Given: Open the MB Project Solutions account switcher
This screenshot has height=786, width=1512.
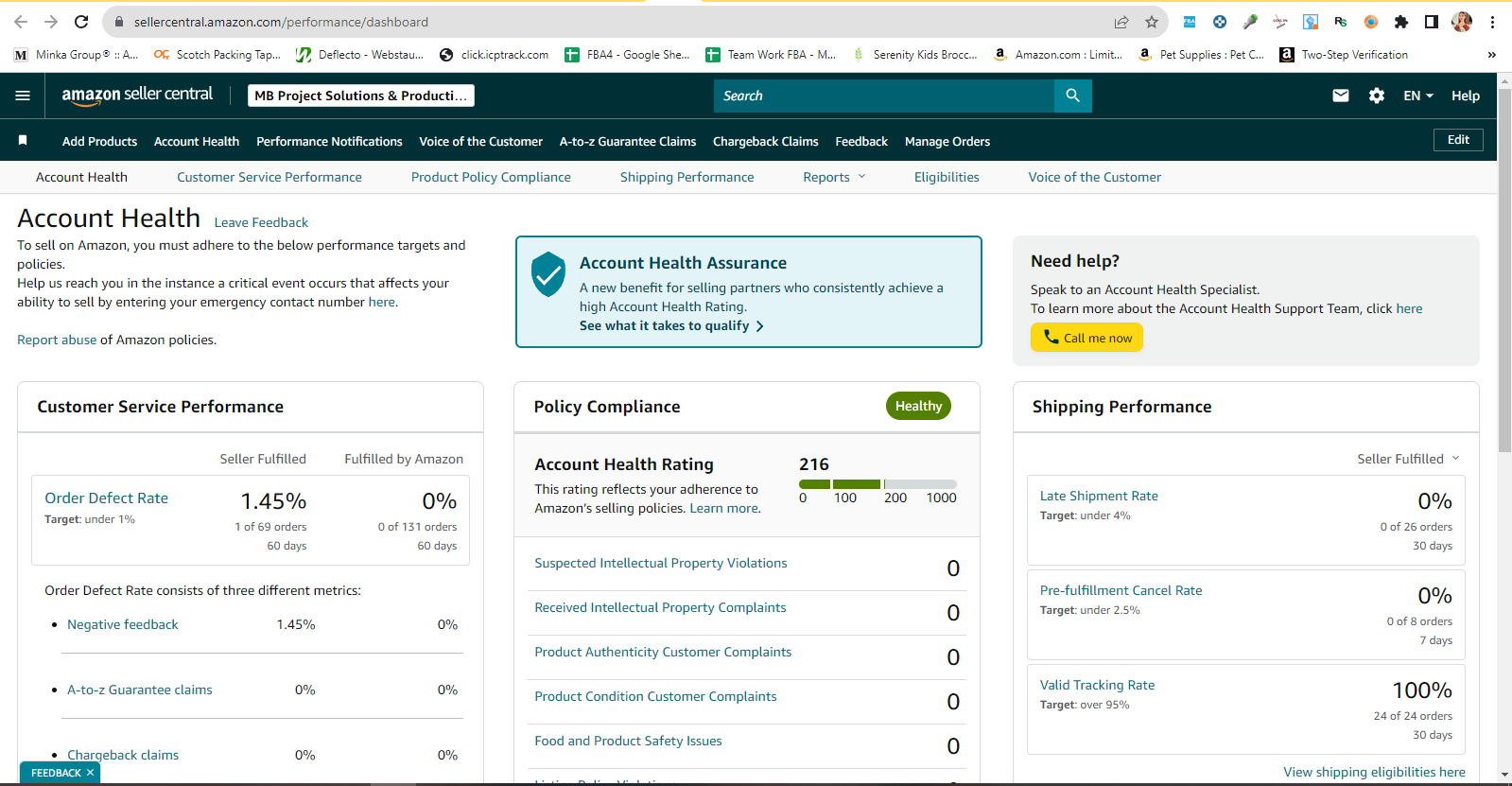Looking at the screenshot, I should [361, 96].
